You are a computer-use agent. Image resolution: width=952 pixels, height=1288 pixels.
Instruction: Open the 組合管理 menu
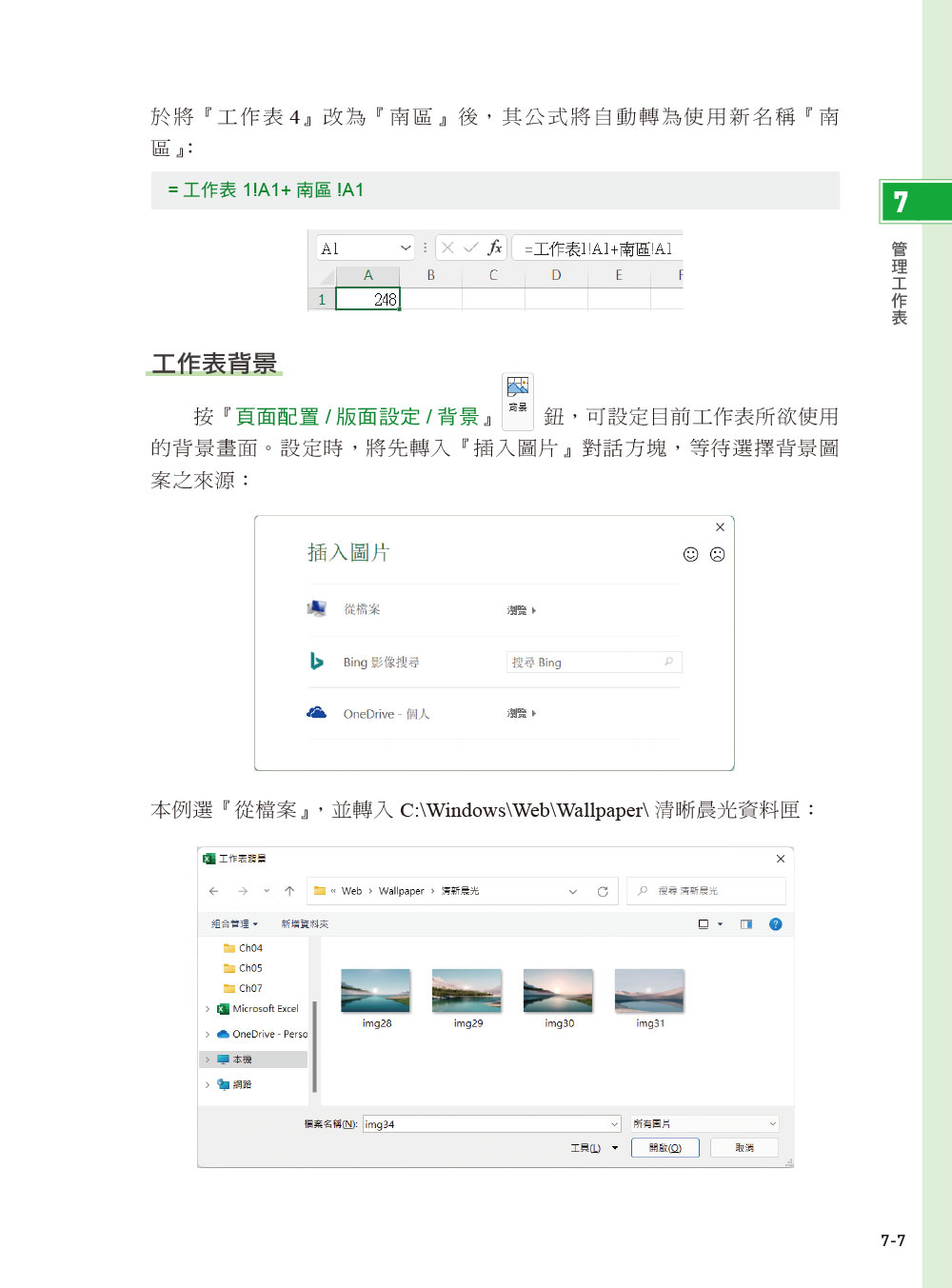[x=234, y=924]
